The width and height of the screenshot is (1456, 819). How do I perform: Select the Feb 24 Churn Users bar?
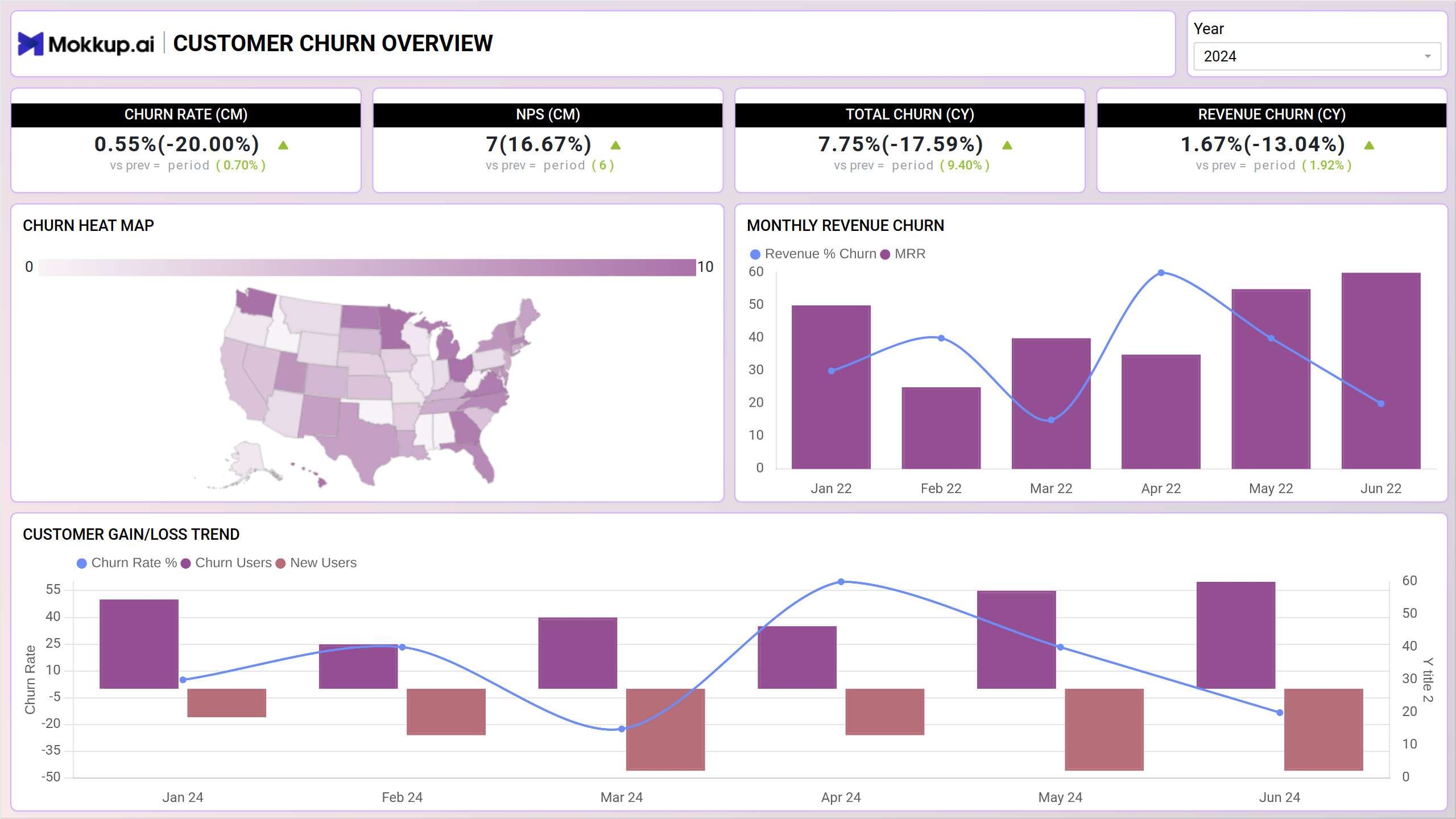point(358,667)
